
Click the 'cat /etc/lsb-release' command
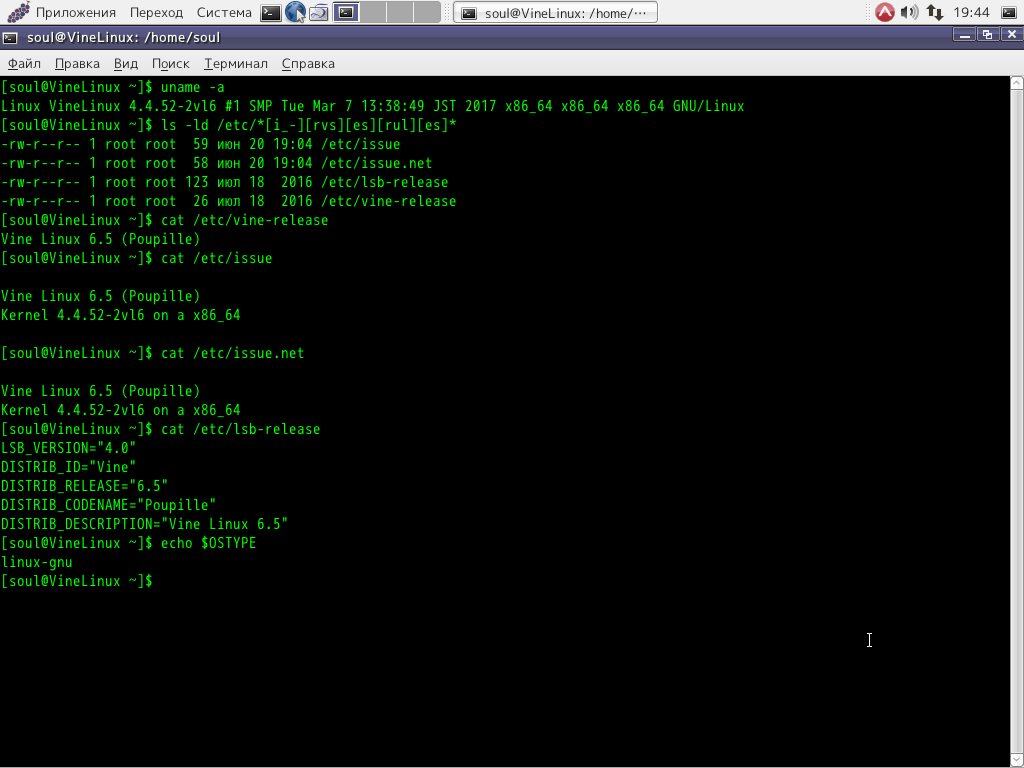click(x=241, y=429)
